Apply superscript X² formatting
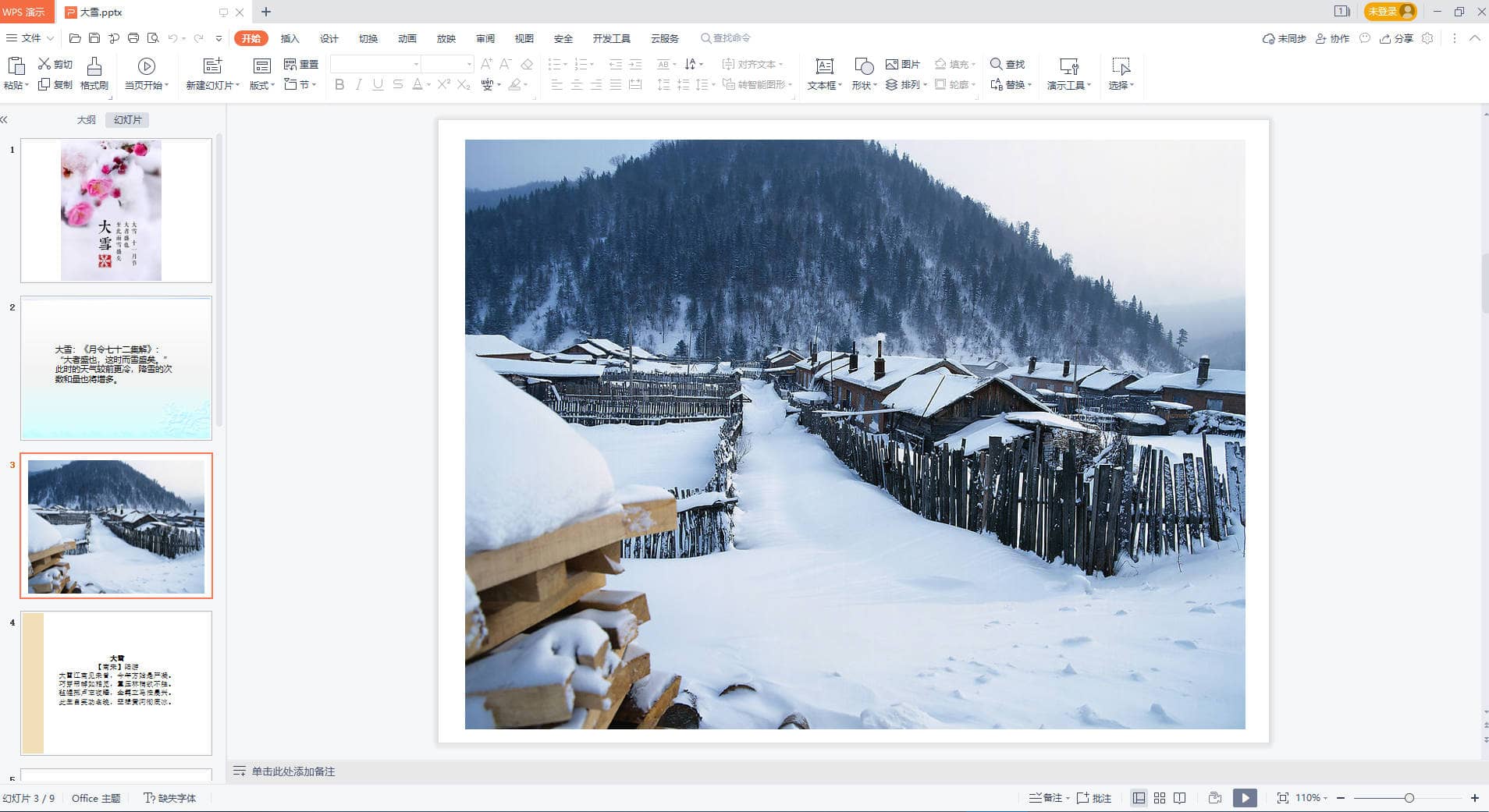 tap(444, 84)
